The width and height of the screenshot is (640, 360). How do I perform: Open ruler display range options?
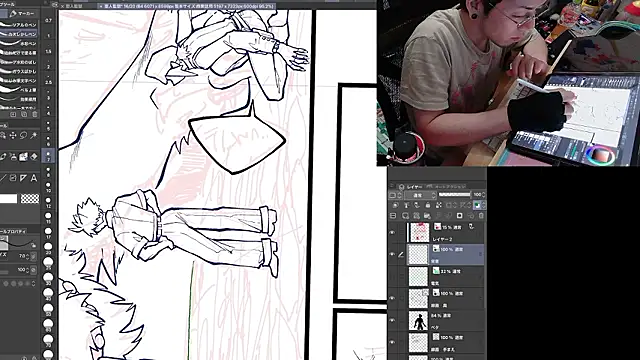point(469,205)
